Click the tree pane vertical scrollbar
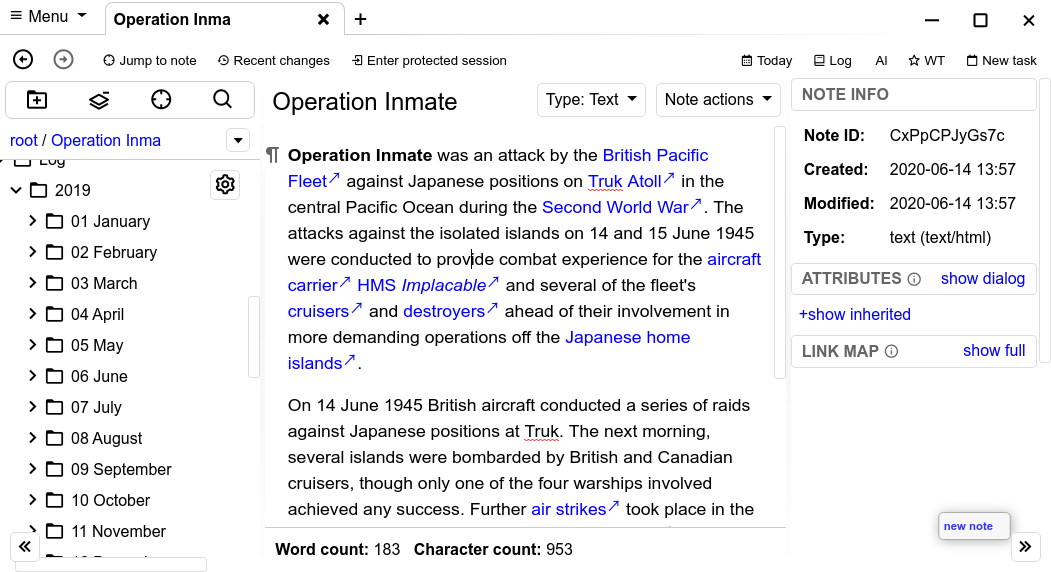 click(x=253, y=337)
